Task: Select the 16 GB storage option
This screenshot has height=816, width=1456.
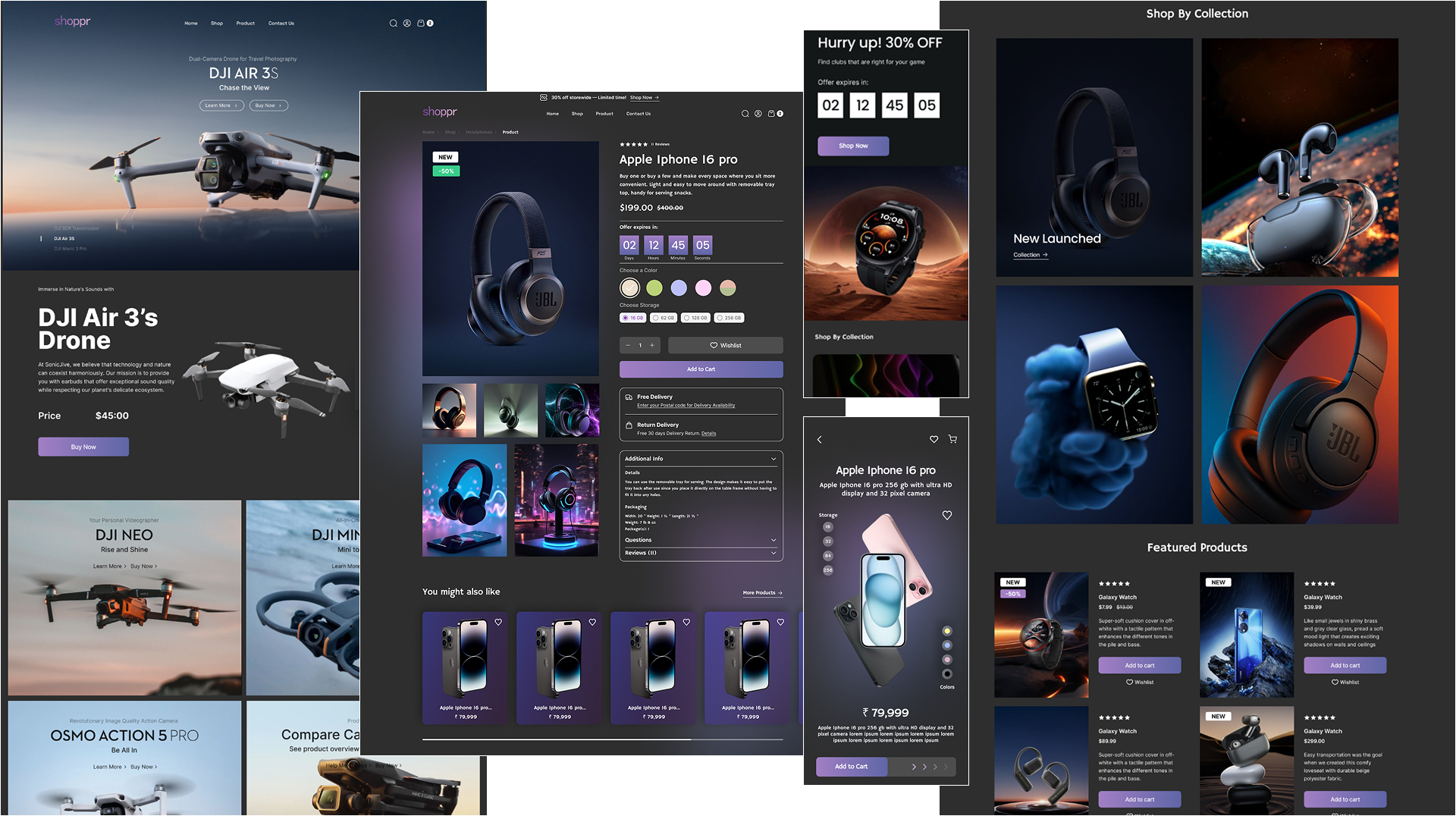Action: [x=632, y=318]
